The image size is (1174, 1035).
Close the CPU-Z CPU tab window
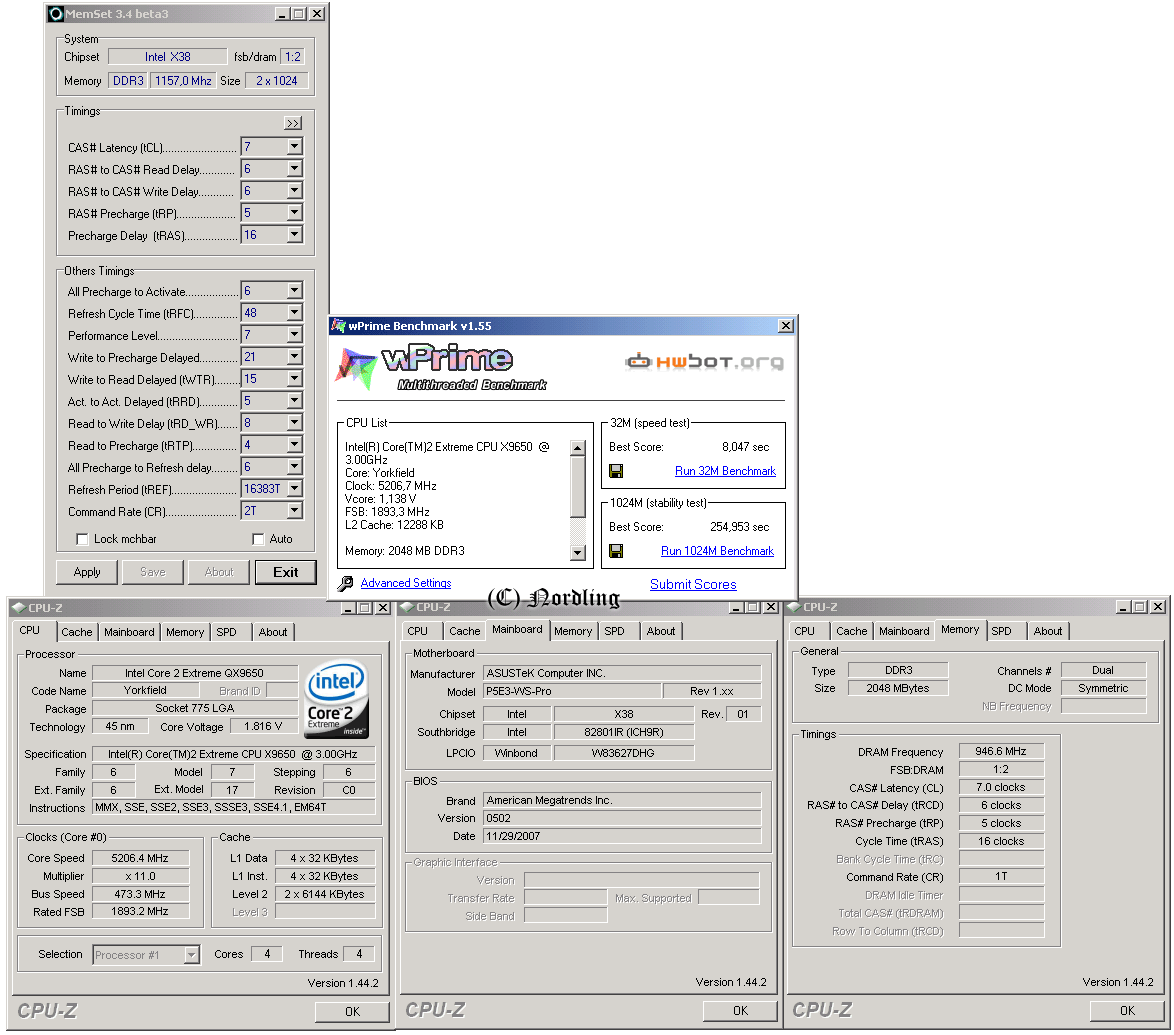pos(383,607)
